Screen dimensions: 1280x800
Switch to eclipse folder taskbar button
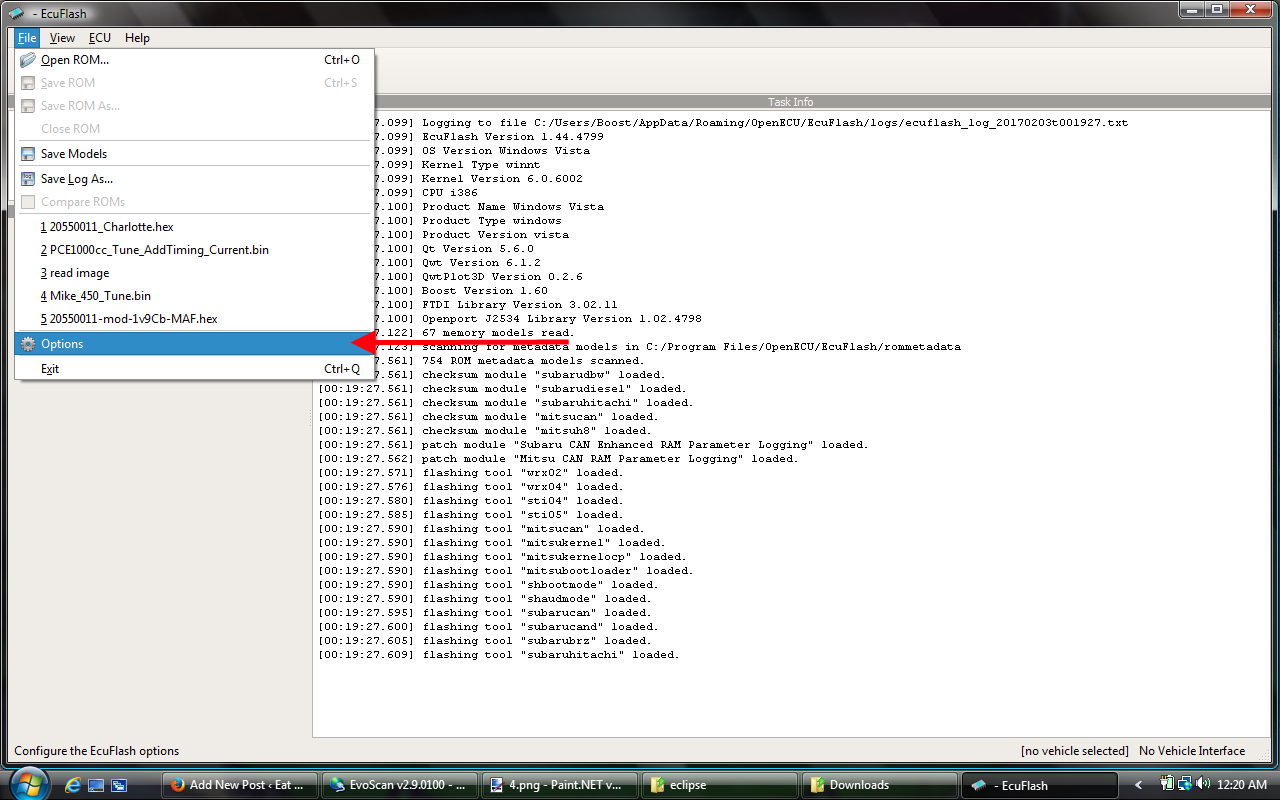tap(720, 785)
